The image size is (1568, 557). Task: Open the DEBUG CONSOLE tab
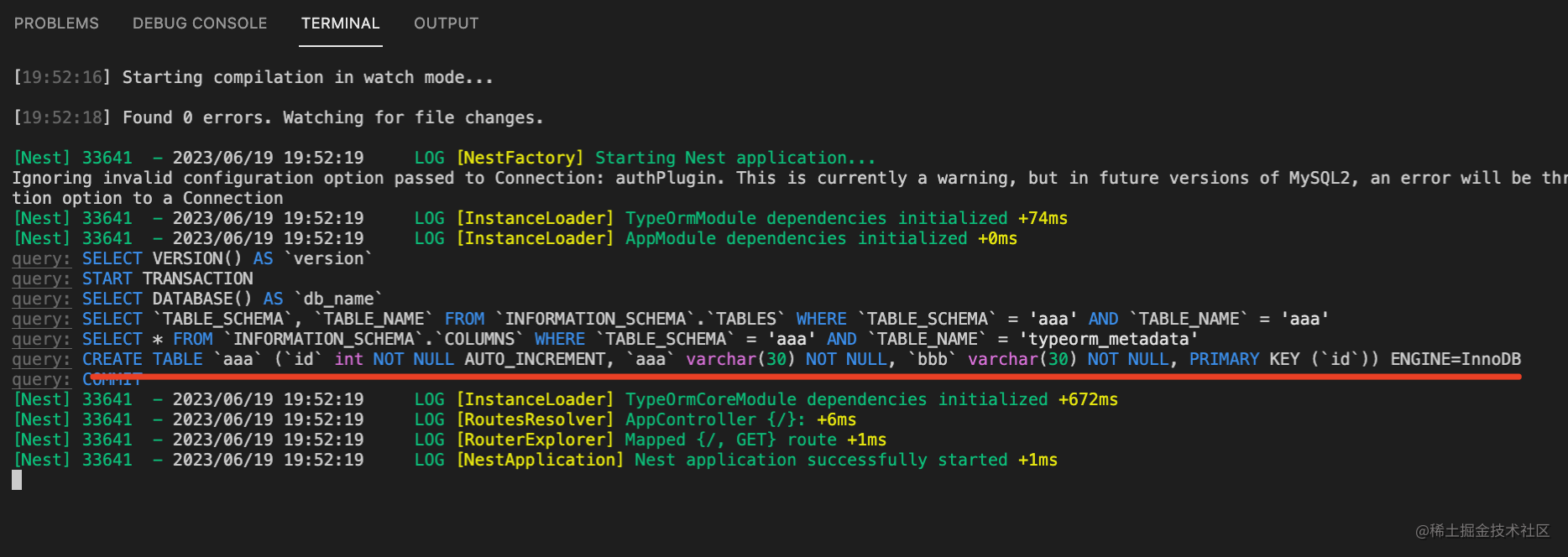click(x=200, y=23)
